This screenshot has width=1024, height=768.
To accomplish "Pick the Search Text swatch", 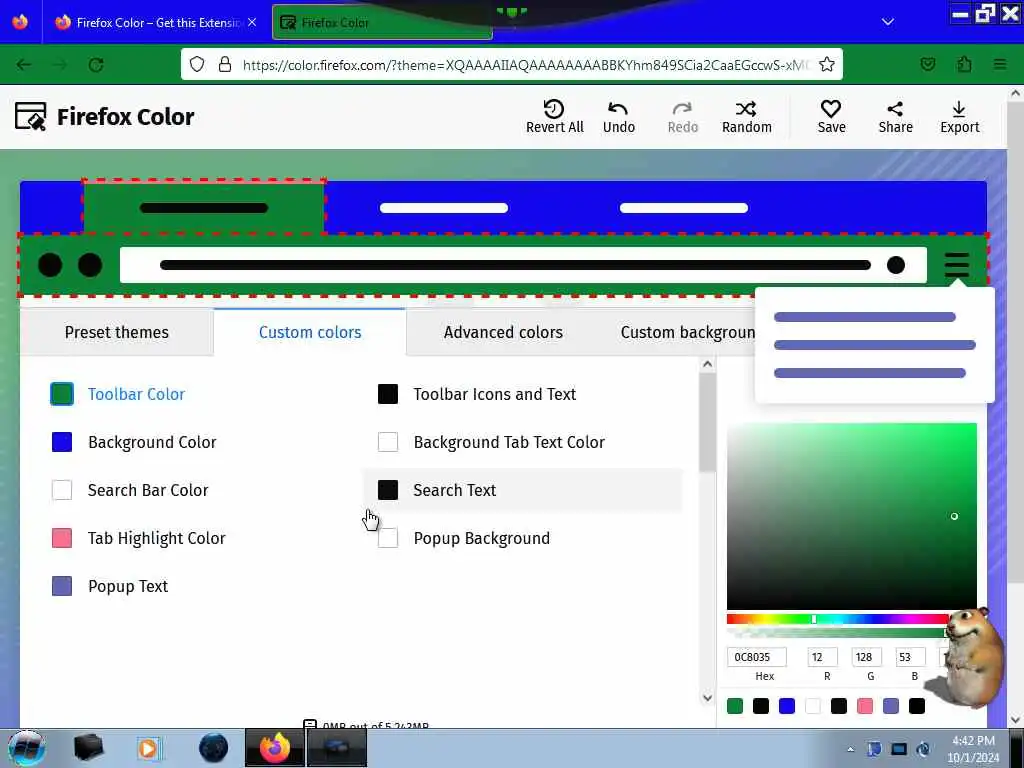I will pos(388,490).
